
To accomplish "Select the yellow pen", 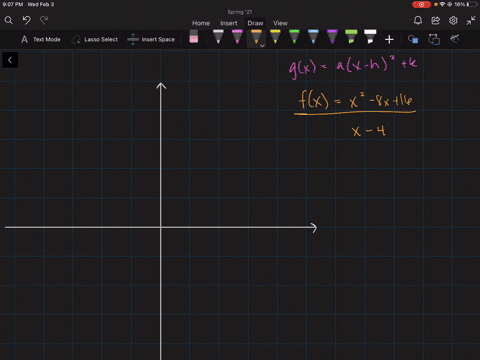I will coord(275,37).
